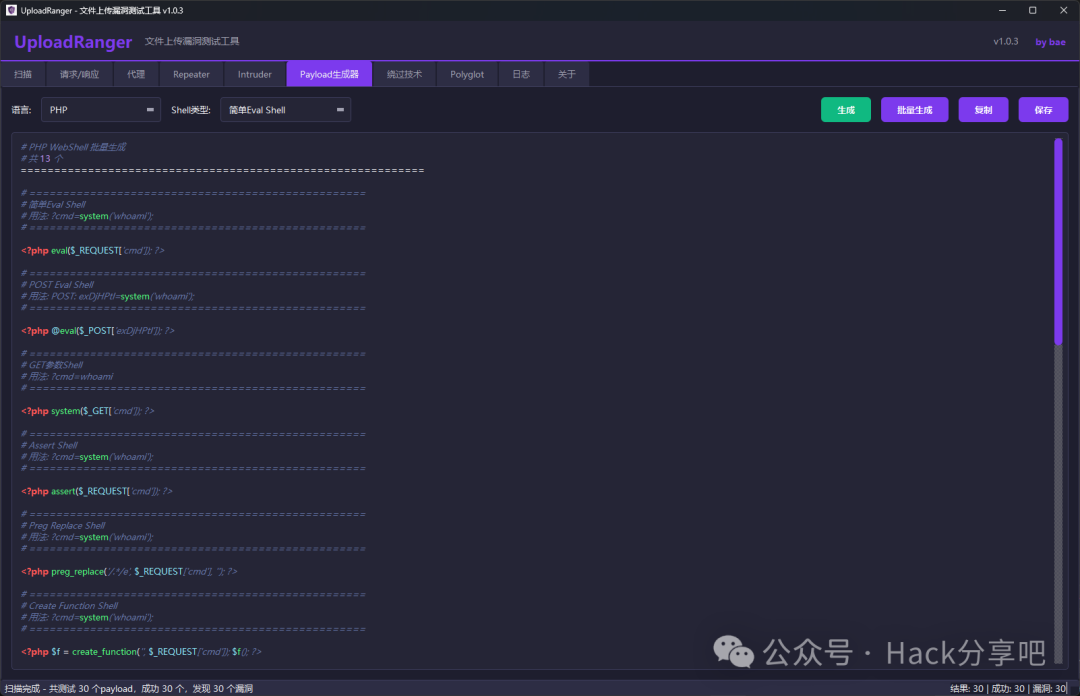Click the 扫描完成 status bar message
The height and width of the screenshot is (696, 1080).
(129, 688)
